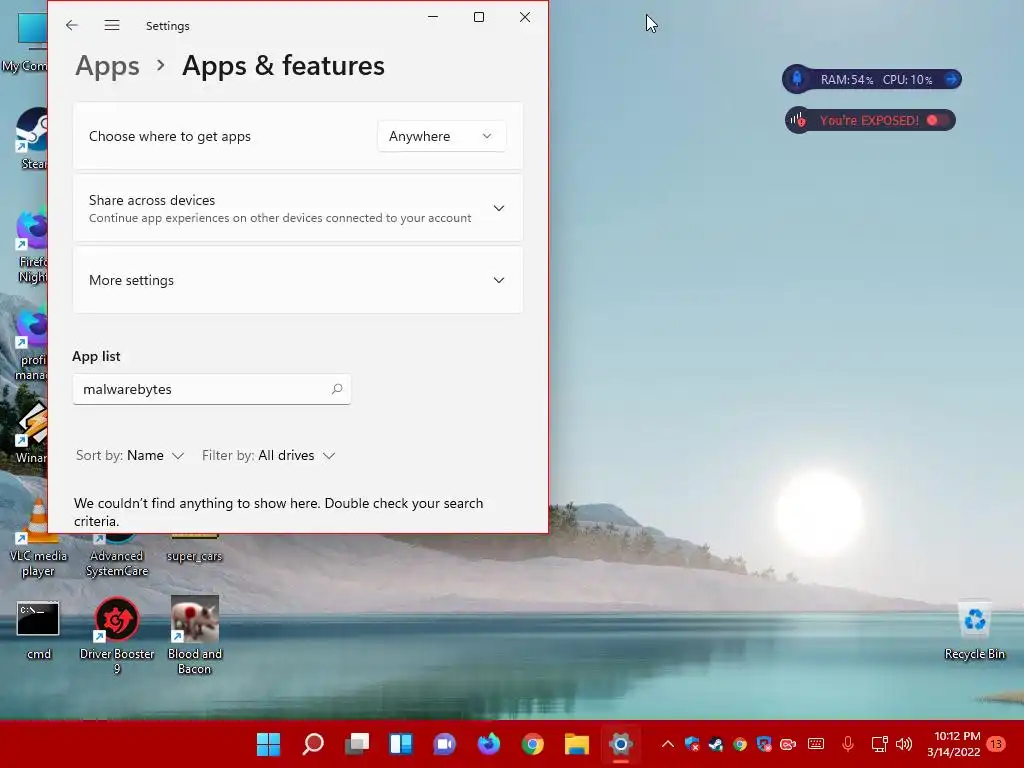Click the network icon in the system tray
This screenshot has height=768, width=1024.
879,744
